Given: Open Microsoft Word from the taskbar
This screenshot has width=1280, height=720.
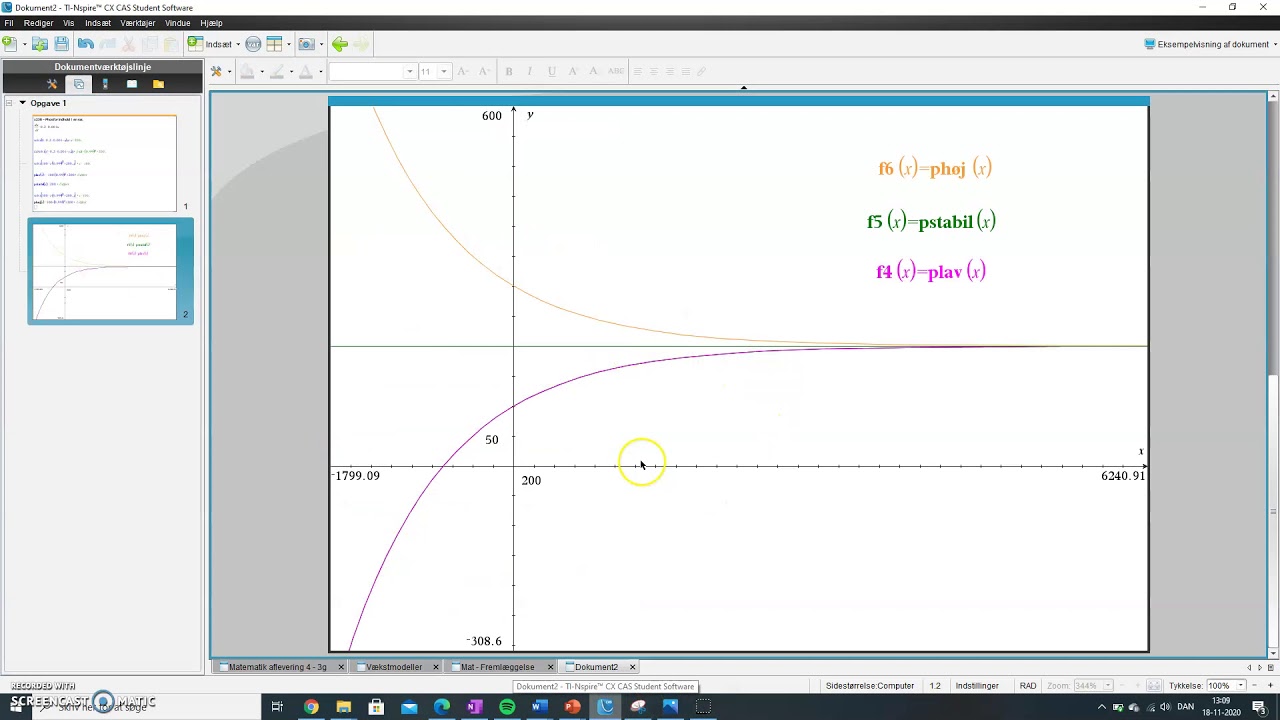Looking at the screenshot, I should [539, 707].
